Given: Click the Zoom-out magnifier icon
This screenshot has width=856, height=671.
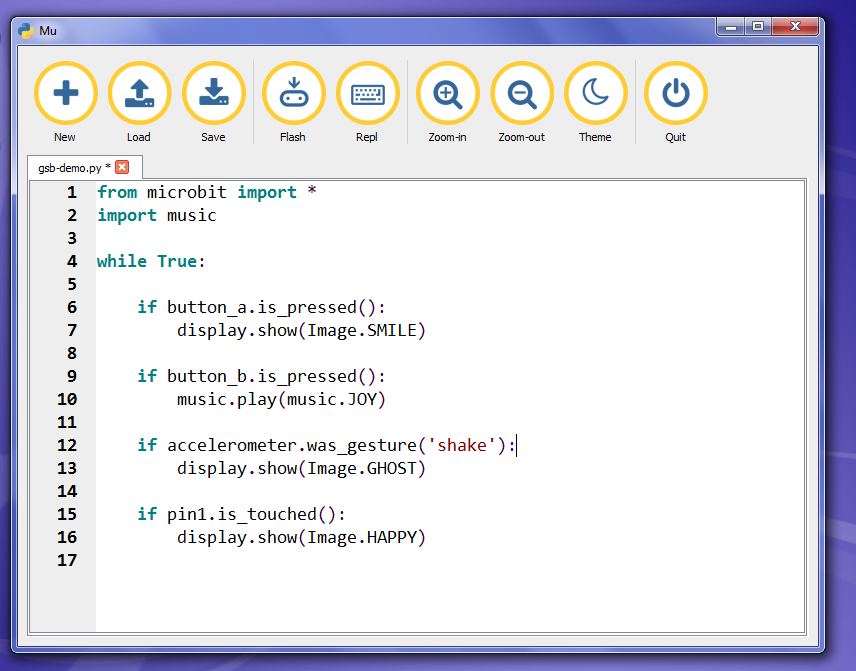Looking at the screenshot, I should point(521,94).
